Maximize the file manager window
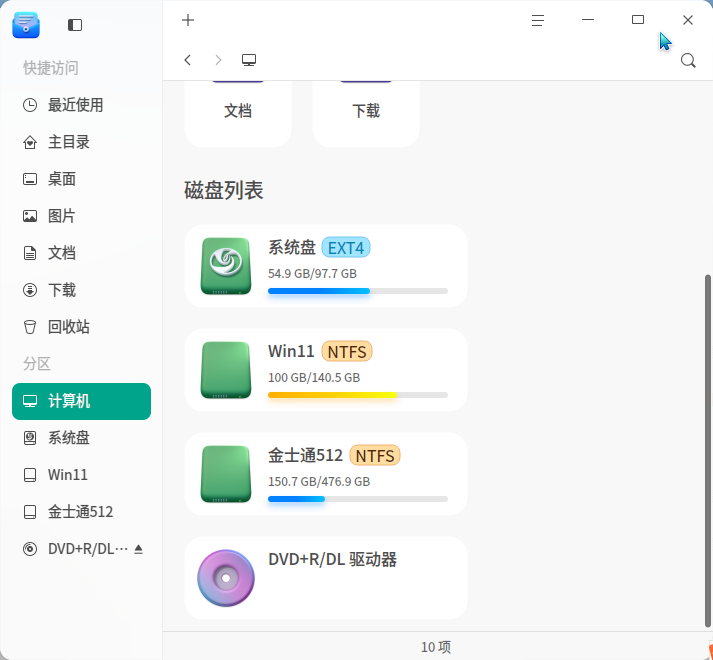713x660 pixels. tap(638, 20)
